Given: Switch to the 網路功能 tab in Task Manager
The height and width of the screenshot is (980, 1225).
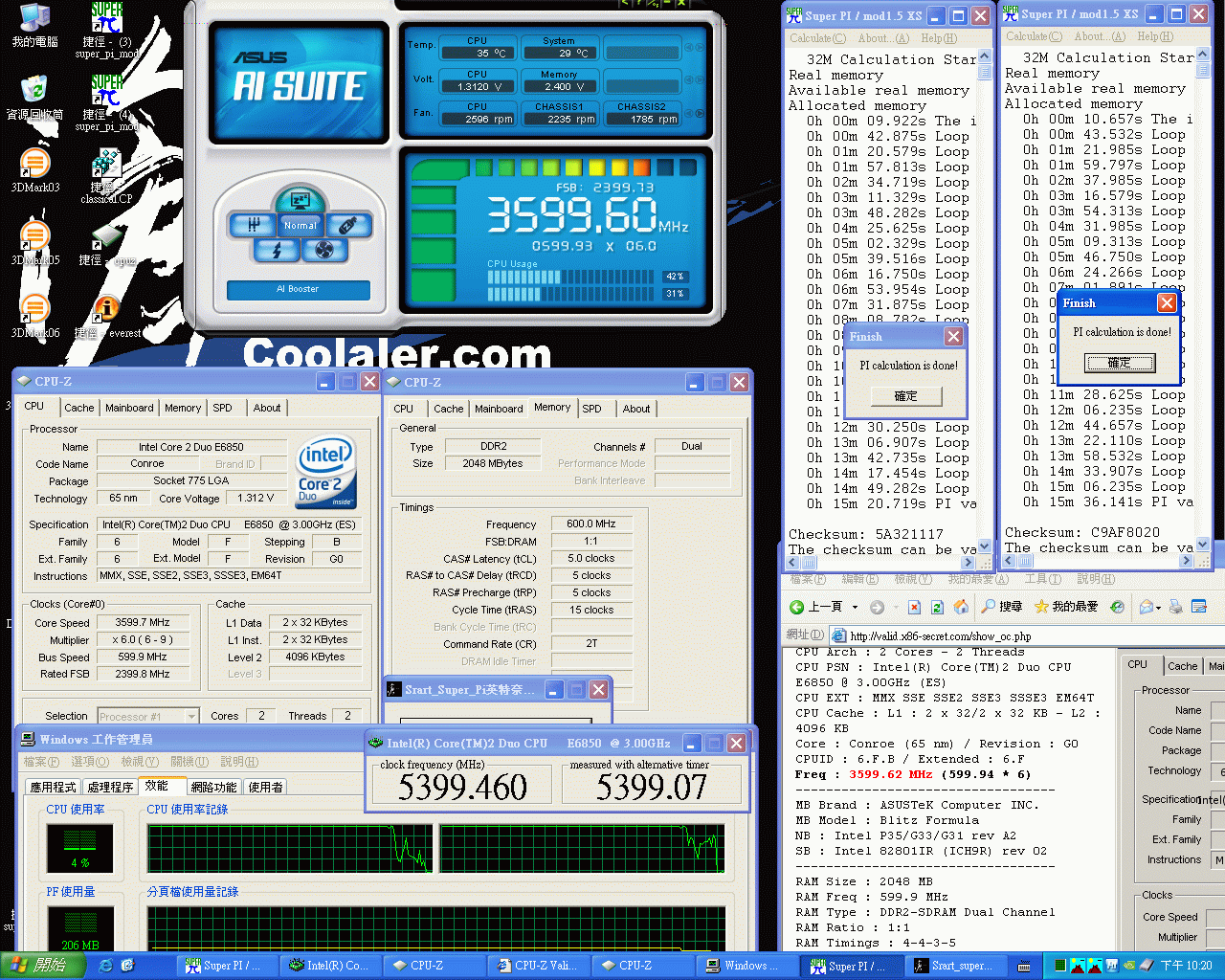Looking at the screenshot, I should (x=214, y=786).
